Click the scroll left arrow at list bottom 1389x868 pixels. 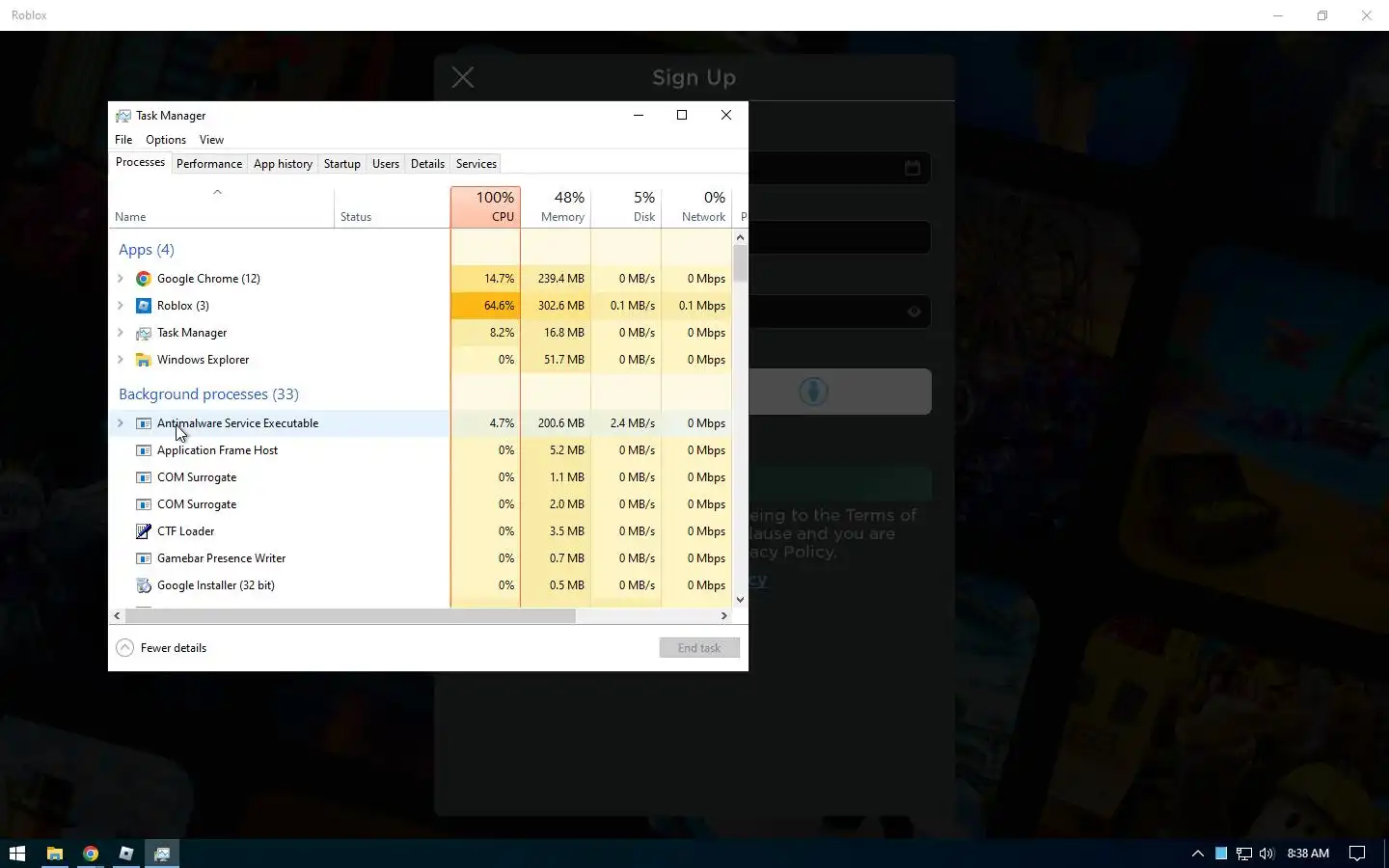point(118,615)
